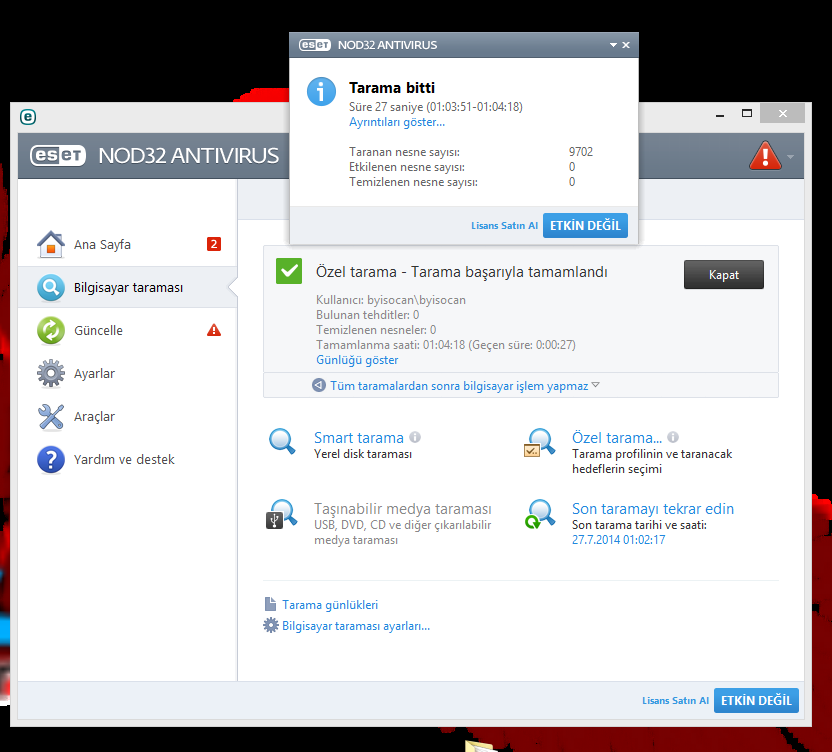Click the round arrow icon before Tüm taramalardan
This screenshot has width=832, height=752.
[319, 385]
